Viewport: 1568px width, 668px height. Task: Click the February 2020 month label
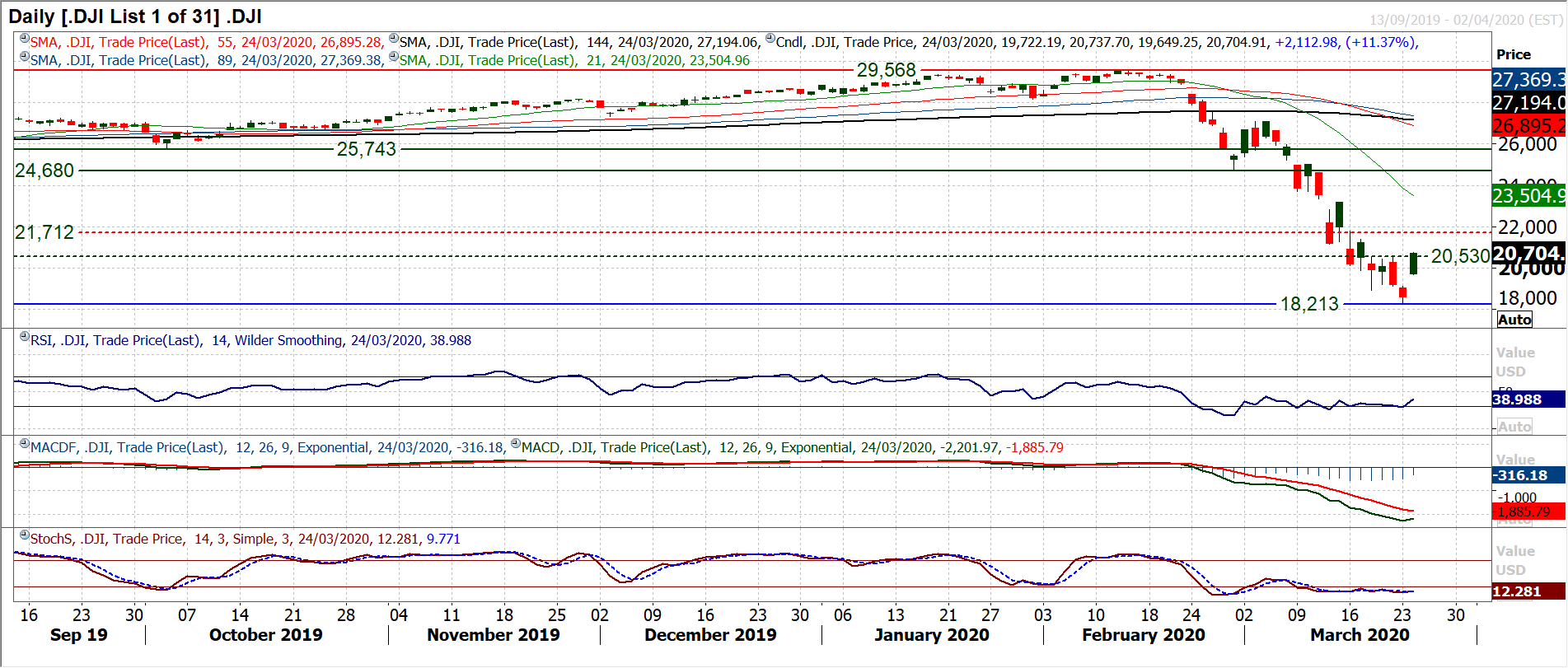[1143, 635]
